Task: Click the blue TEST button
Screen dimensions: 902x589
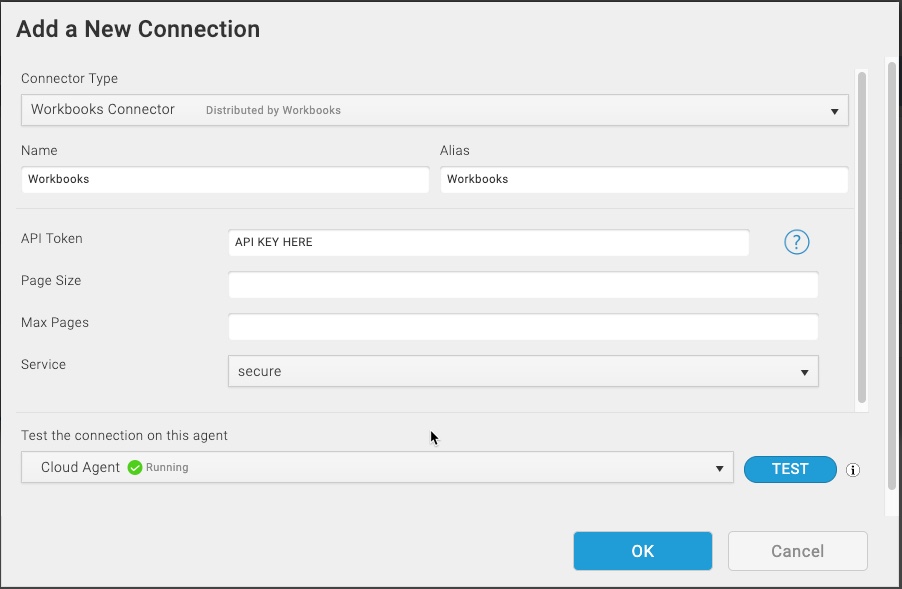Action: 790,469
